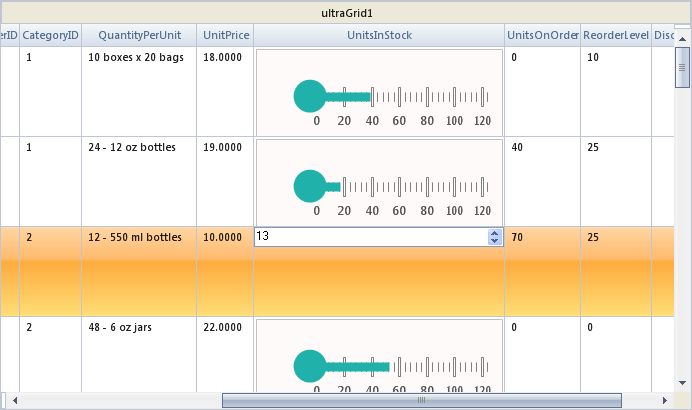Click the spin-up arrow in the UnitsInStock editor

click(494, 233)
